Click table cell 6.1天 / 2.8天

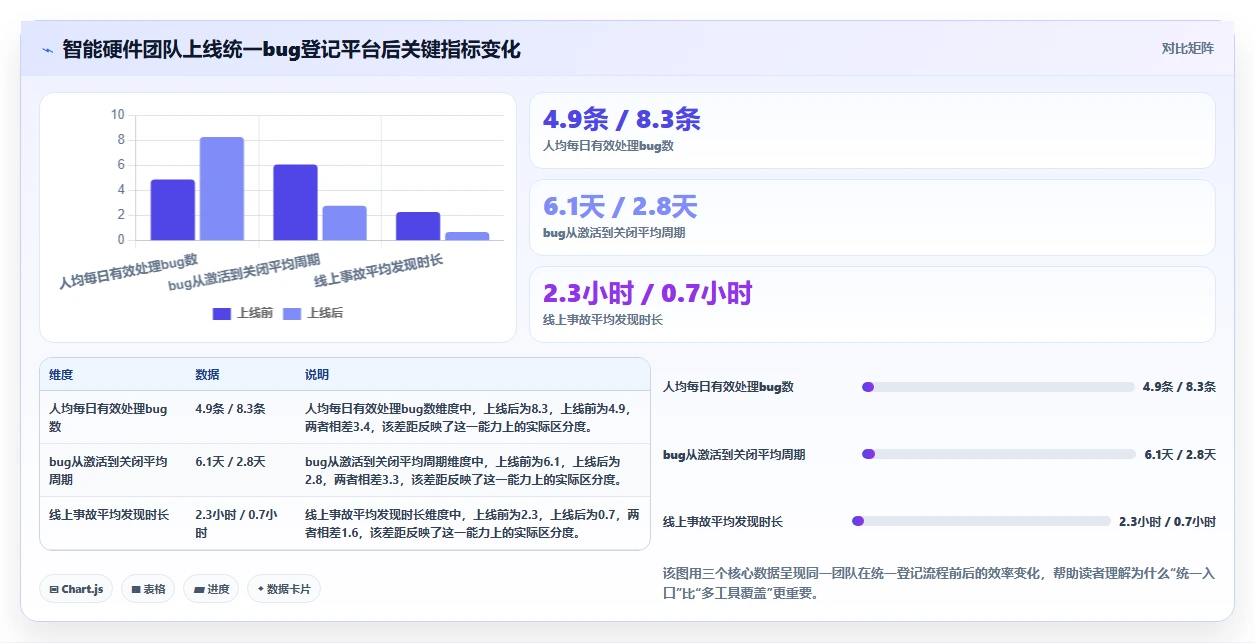(x=230, y=462)
